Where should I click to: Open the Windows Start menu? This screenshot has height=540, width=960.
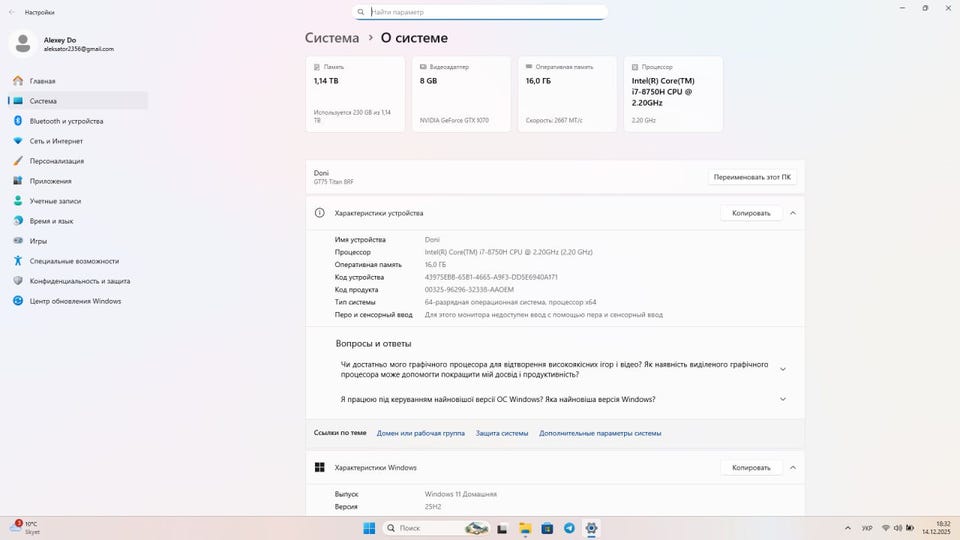point(369,528)
